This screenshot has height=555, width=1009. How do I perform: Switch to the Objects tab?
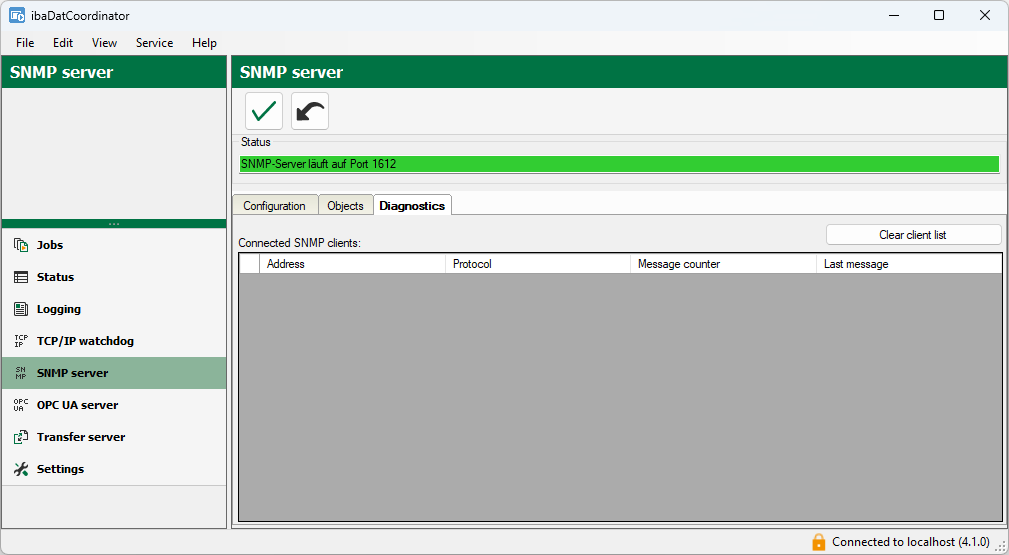tap(346, 205)
